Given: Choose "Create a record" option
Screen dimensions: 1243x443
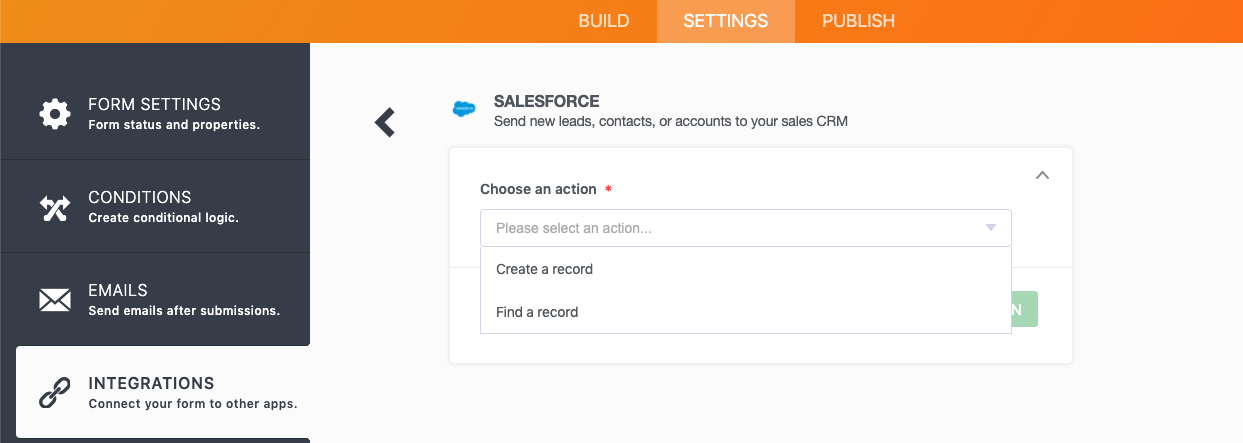Looking at the screenshot, I should 545,269.
